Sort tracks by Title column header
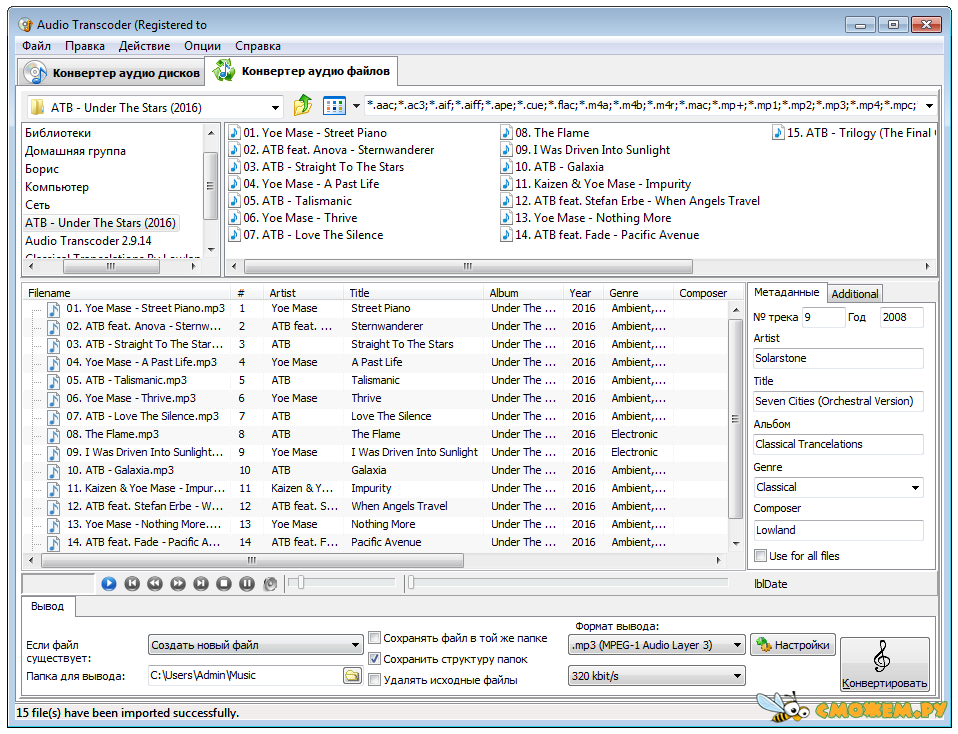Screen dimensions: 958x734 [x=413, y=293]
